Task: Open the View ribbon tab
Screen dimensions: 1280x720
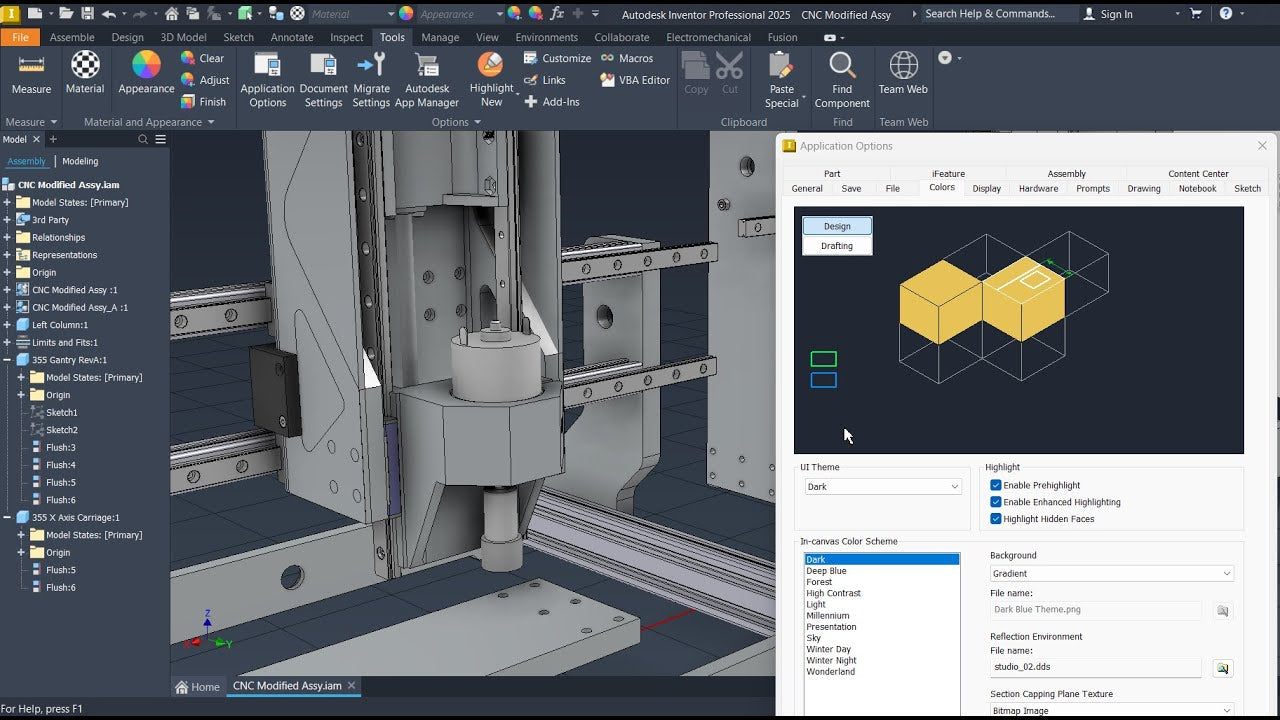Action: click(487, 36)
